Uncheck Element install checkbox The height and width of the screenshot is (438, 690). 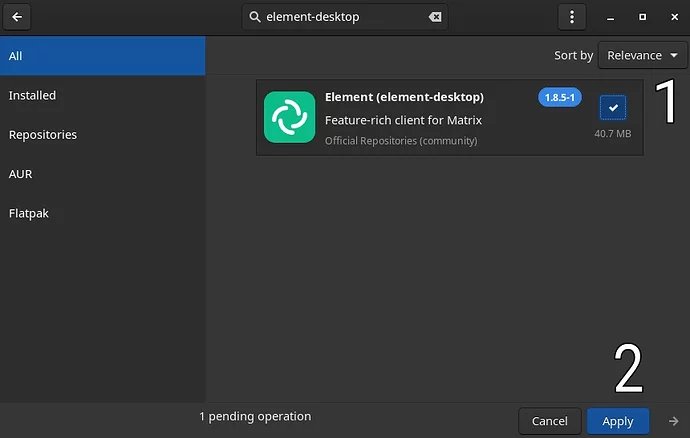[x=613, y=107]
